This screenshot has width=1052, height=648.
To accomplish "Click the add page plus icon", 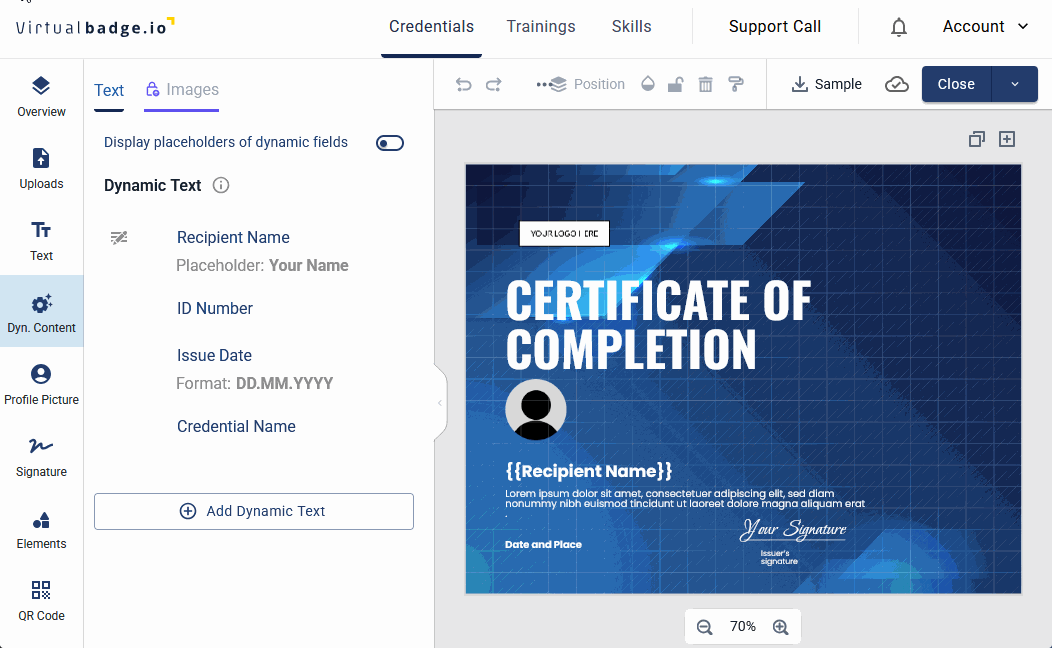I will pyautogui.click(x=1007, y=139).
